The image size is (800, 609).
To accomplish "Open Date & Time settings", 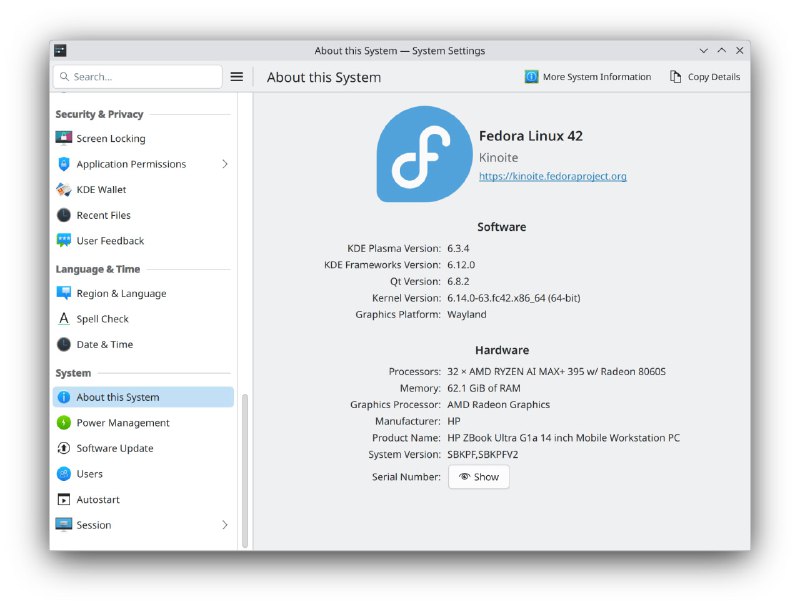I will [x=143, y=344].
